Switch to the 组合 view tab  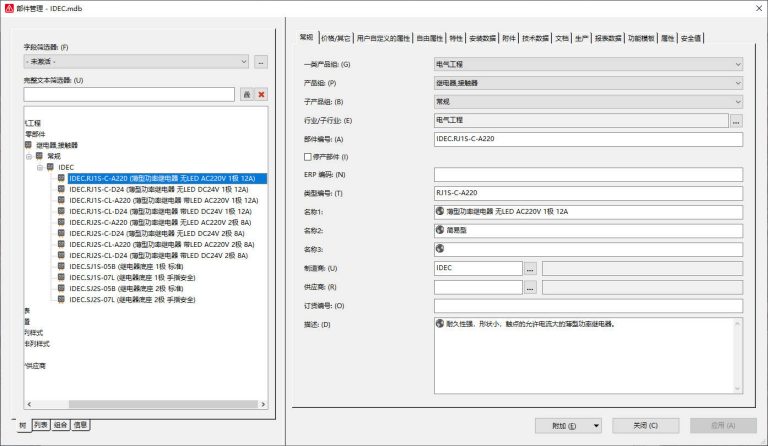click(61, 425)
